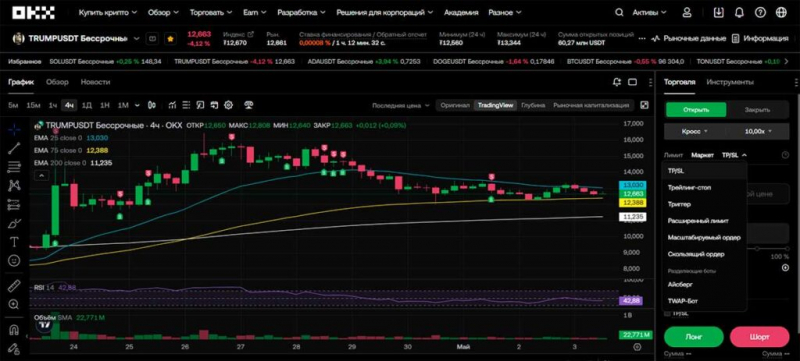Select the 1Н timeframe
800x361 pixels.
click(x=105, y=106)
